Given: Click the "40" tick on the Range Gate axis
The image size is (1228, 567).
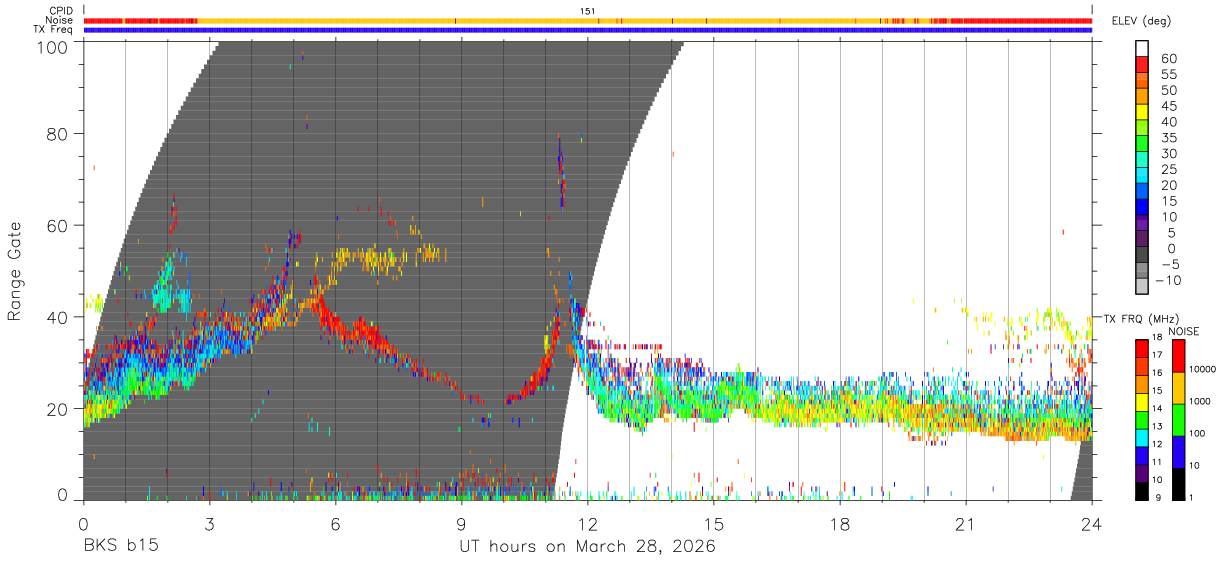Looking at the screenshot, I should point(57,317).
